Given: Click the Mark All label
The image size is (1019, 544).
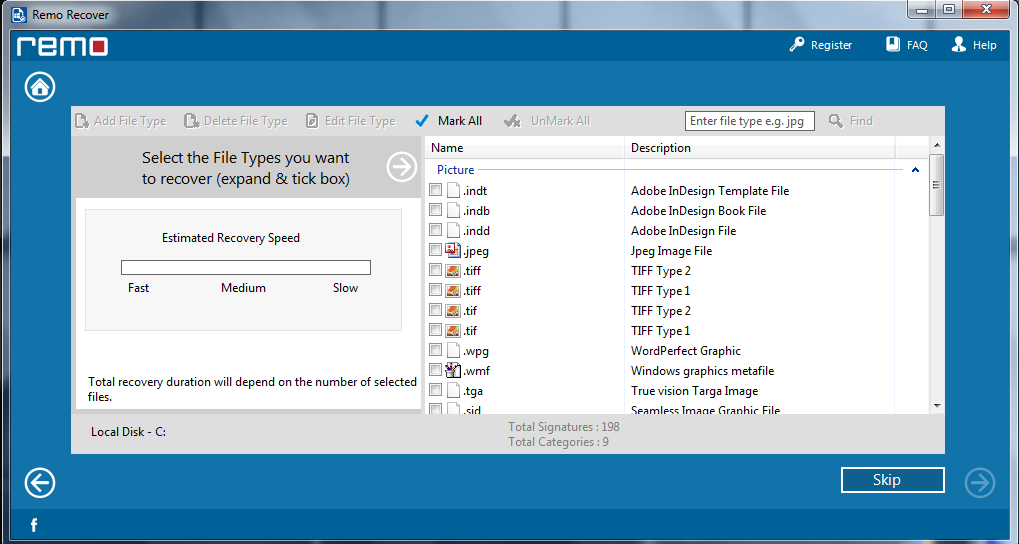Looking at the screenshot, I should point(460,121).
